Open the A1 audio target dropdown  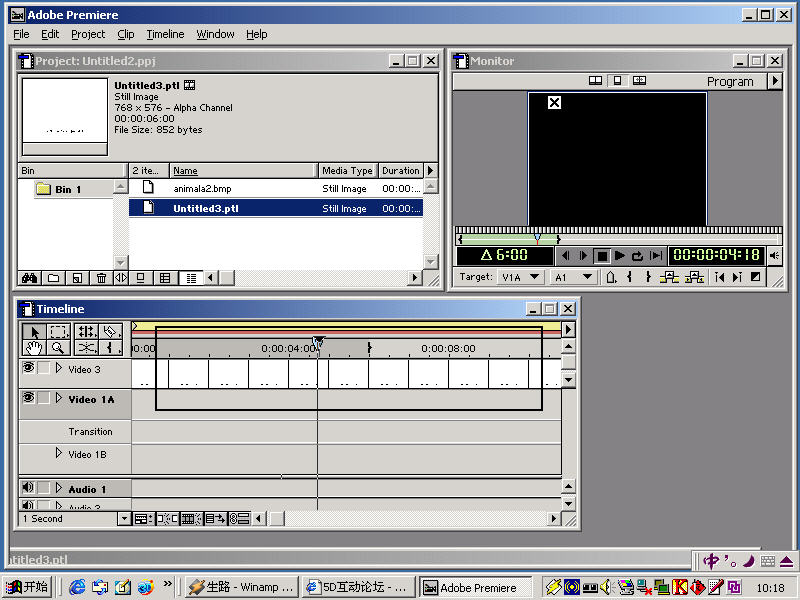(x=573, y=277)
